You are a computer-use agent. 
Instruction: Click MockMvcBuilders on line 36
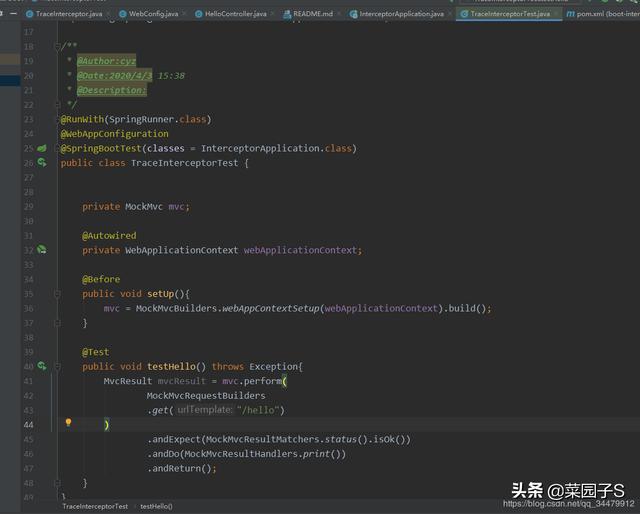[x=176, y=308]
